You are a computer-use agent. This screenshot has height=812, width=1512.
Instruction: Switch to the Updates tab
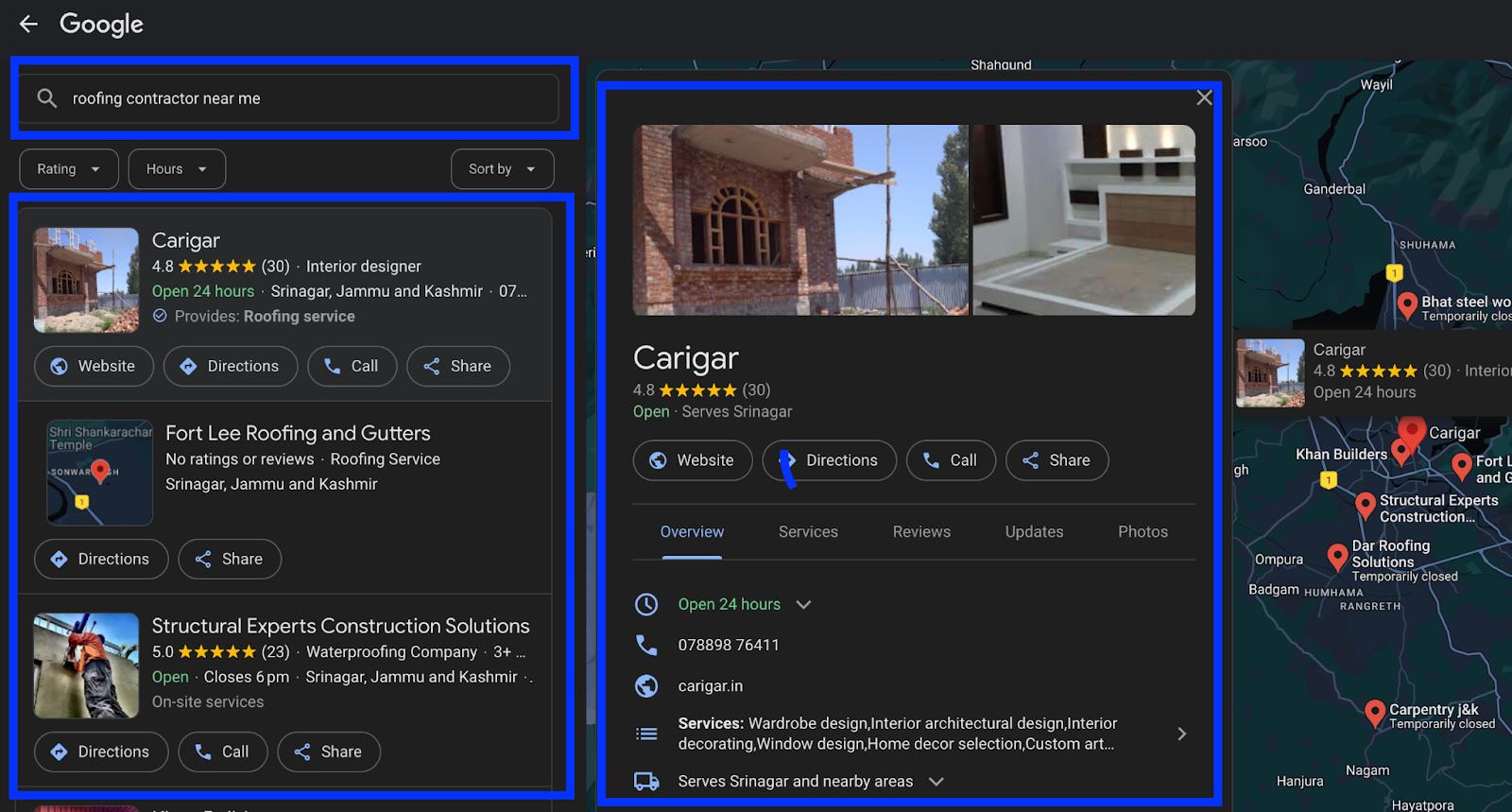(1034, 532)
